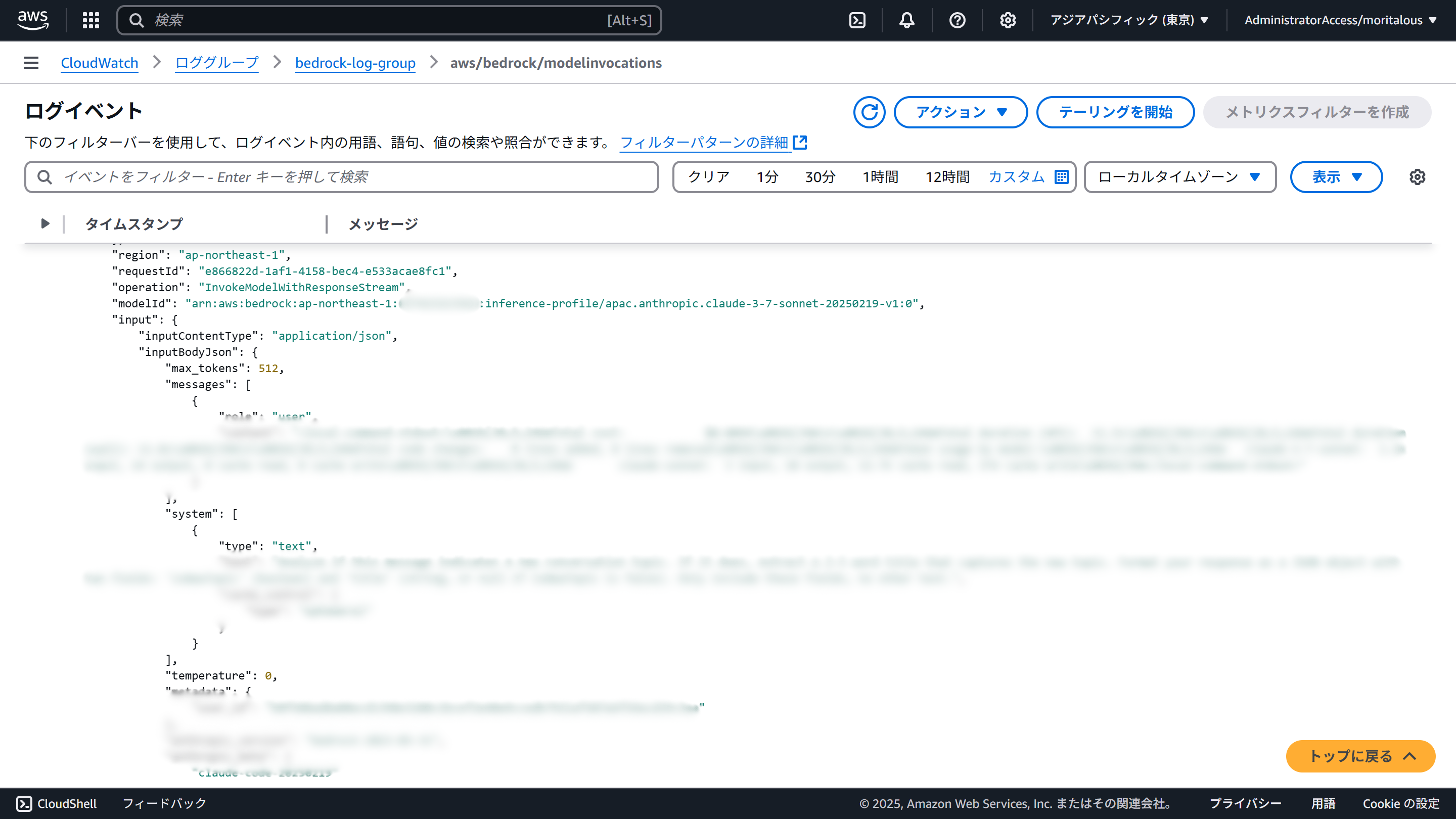The width and height of the screenshot is (1456, 819).
Task: Open the プライバシー footer link
Action: tap(1245, 803)
